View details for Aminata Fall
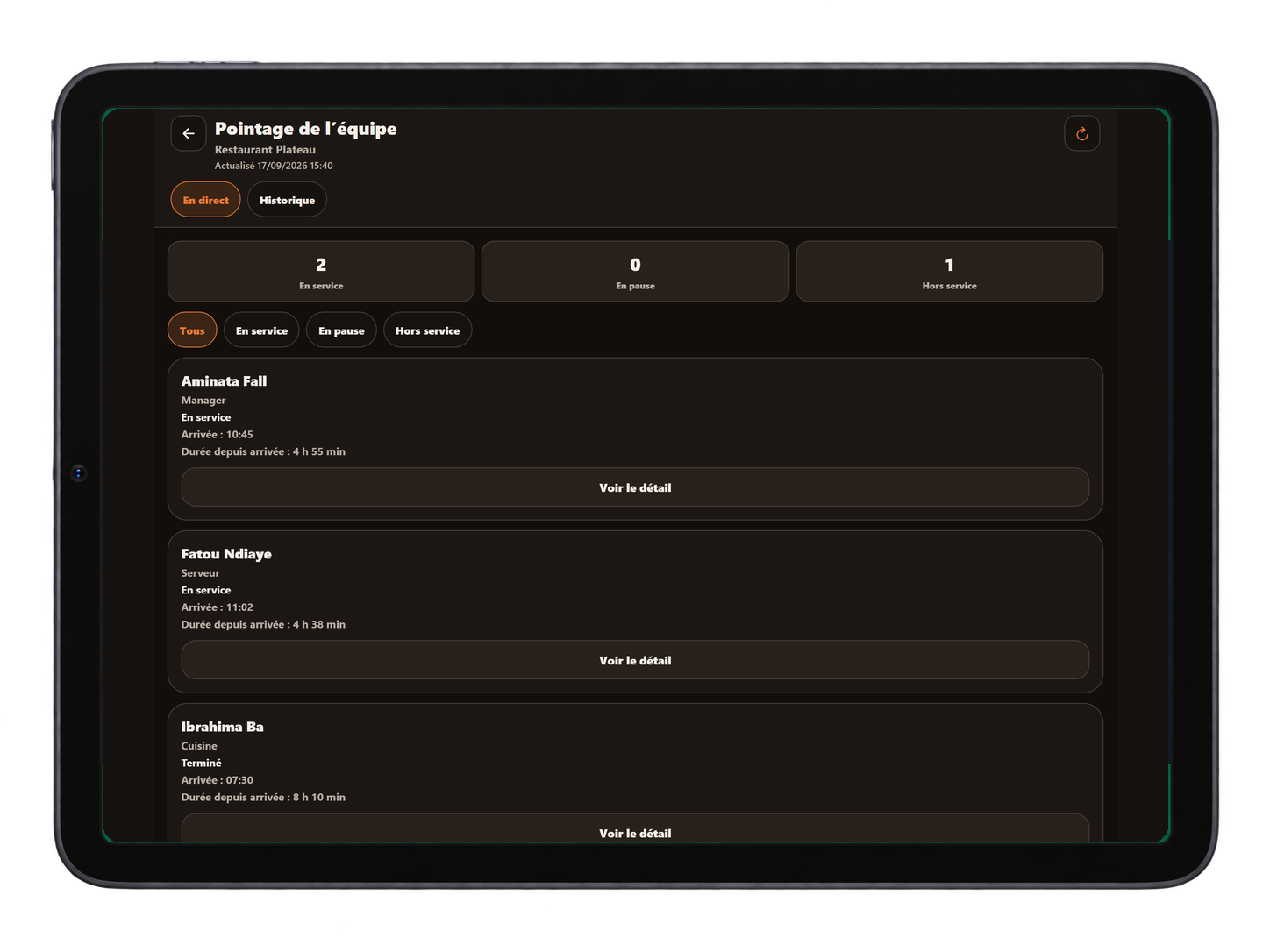This screenshot has width=1270, height=952. [635, 487]
